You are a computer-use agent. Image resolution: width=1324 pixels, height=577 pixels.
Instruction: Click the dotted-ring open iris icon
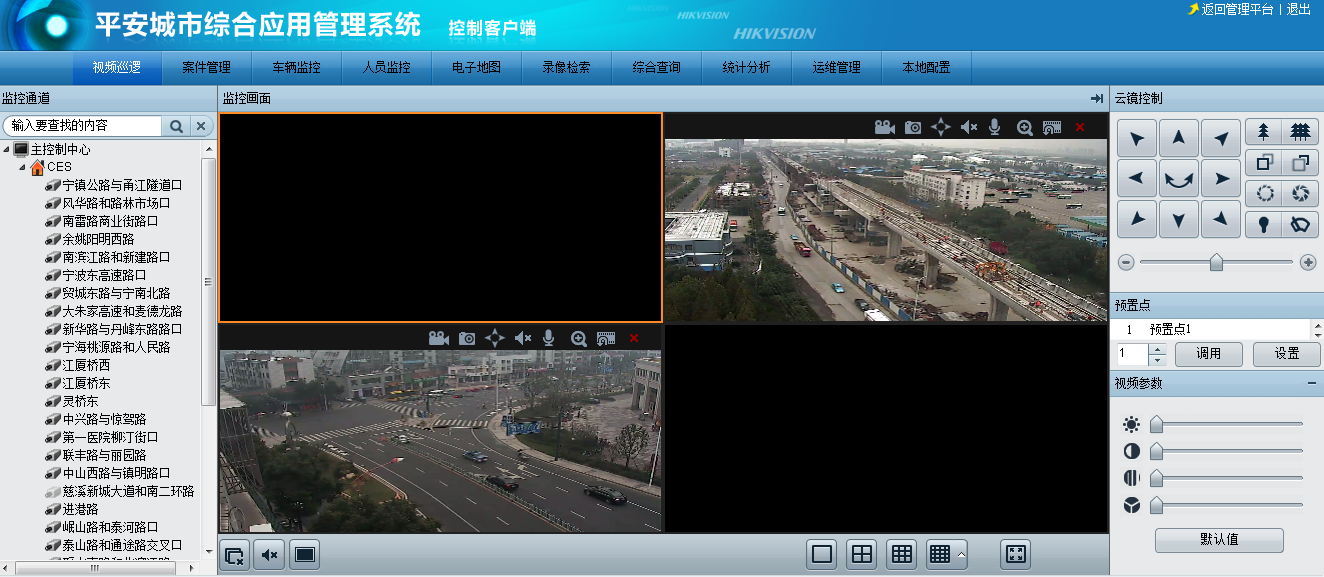click(x=1264, y=194)
